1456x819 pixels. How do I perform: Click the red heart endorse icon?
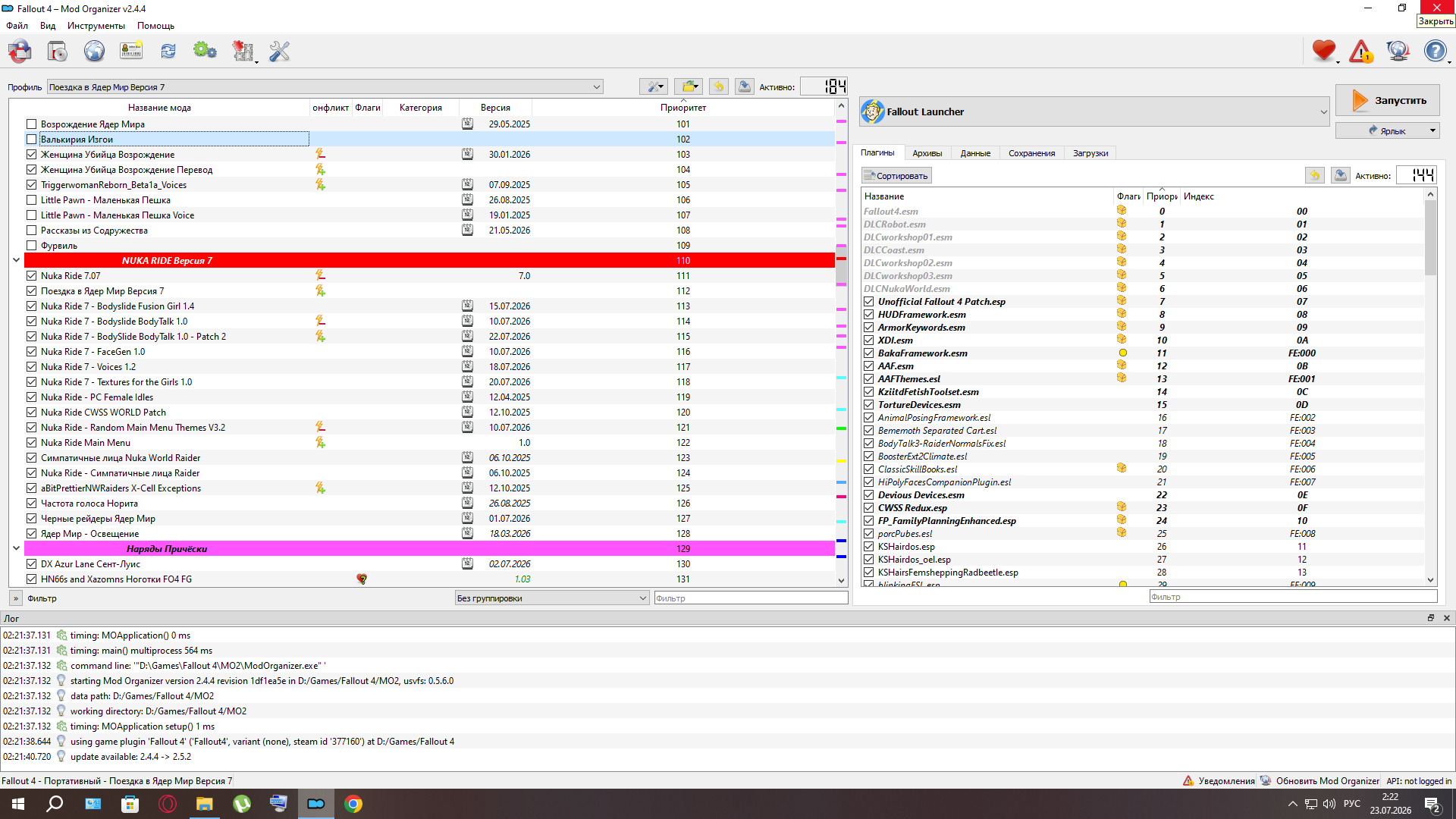1324,52
